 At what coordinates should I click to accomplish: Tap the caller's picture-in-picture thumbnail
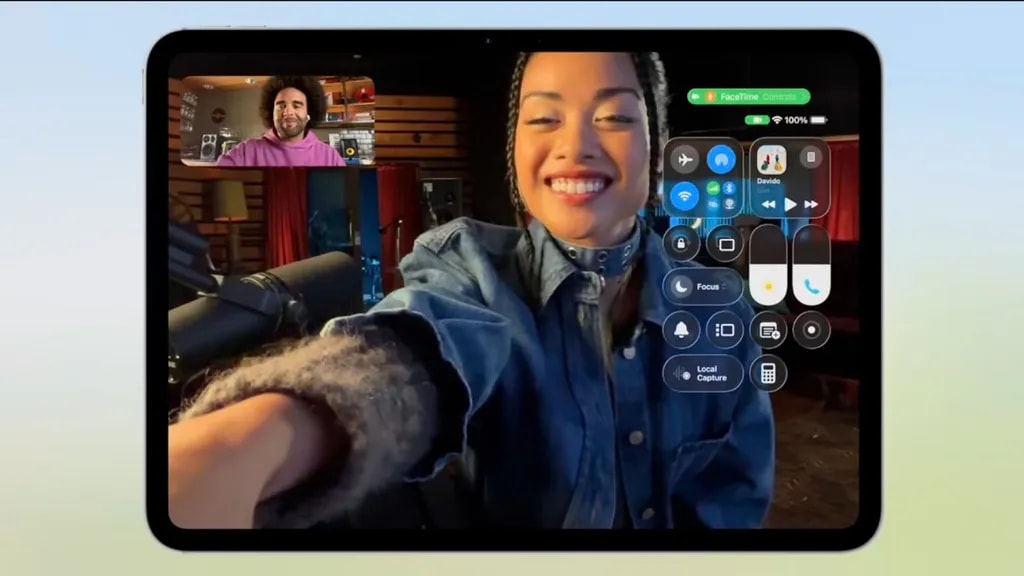[x=278, y=121]
